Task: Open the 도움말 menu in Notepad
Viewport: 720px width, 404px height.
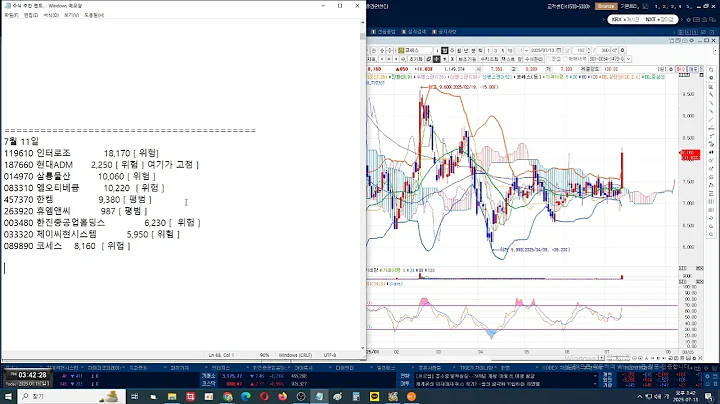Action: [94, 15]
